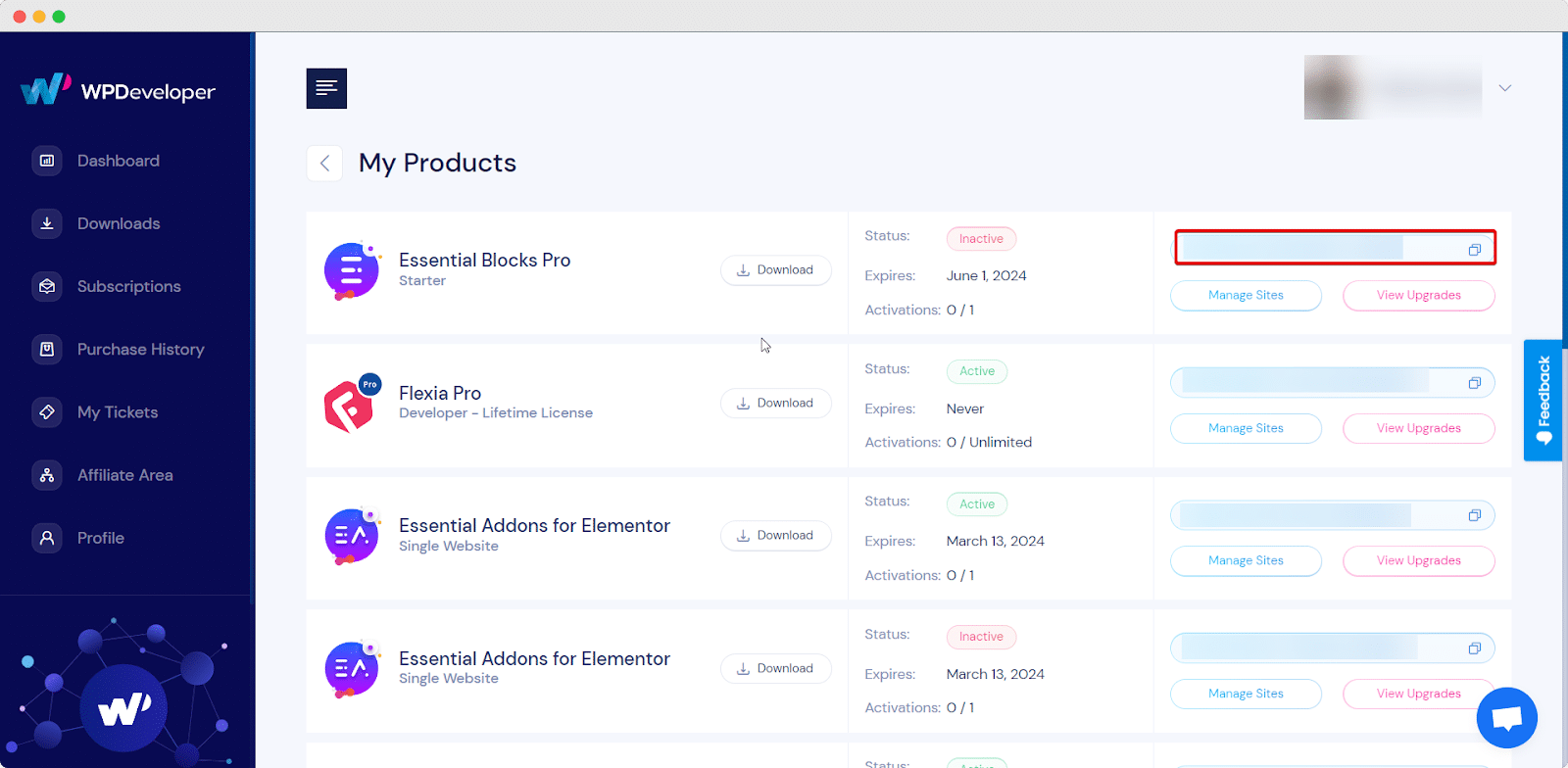Open the live chat bubble
The width and height of the screenshot is (1568, 768).
click(x=1506, y=718)
